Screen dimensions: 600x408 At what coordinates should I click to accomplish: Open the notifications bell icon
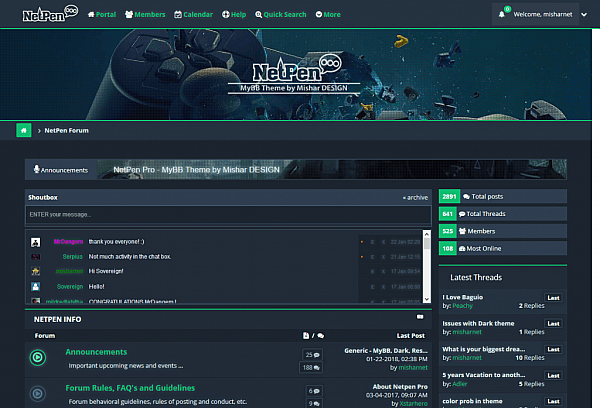pos(502,15)
